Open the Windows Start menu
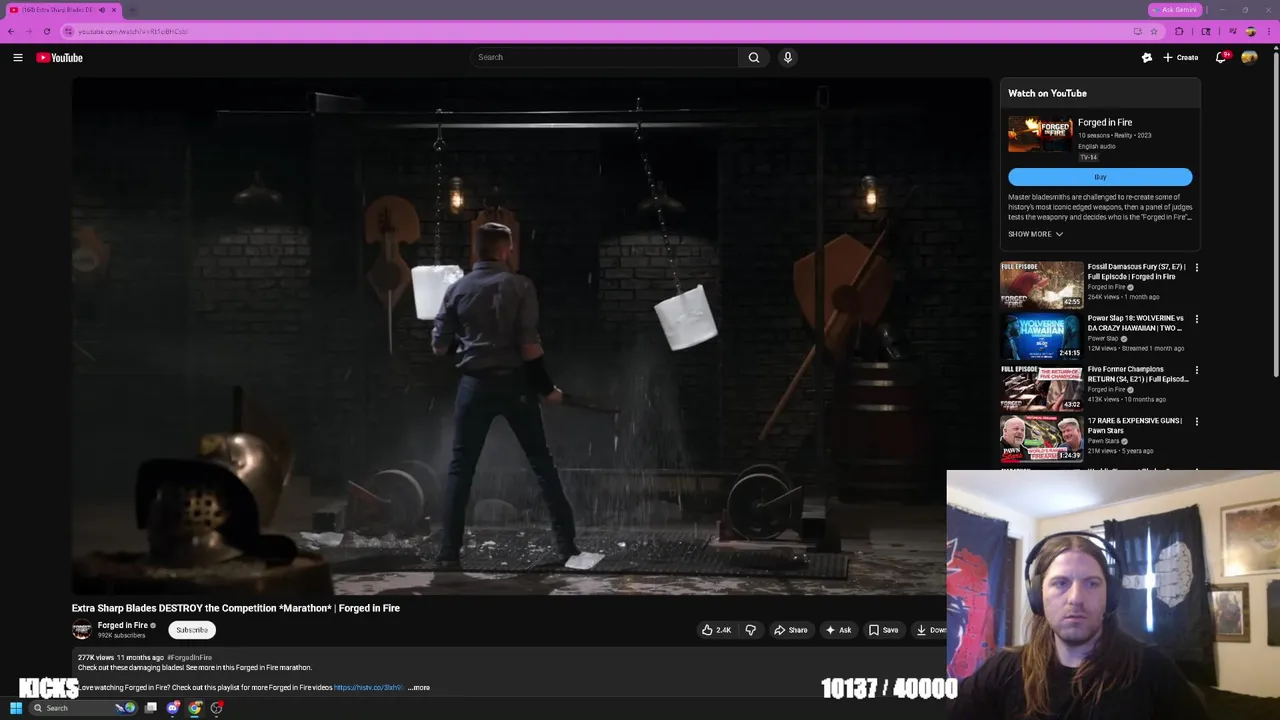Image resolution: width=1280 pixels, height=720 pixels. point(16,708)
